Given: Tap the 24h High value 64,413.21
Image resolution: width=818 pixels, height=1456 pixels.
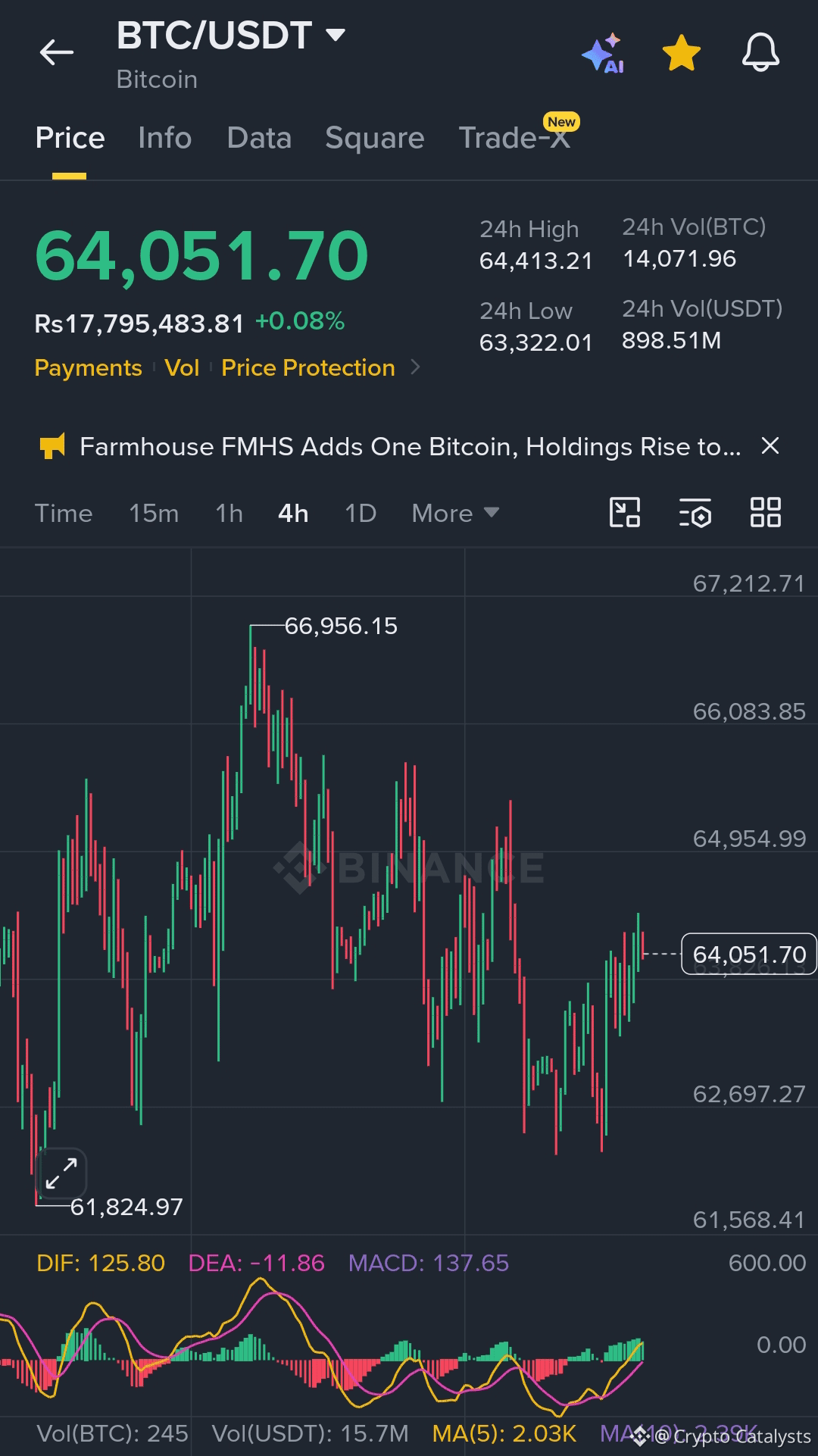Looking at the screenshot, I should click(x=535, y=261).
